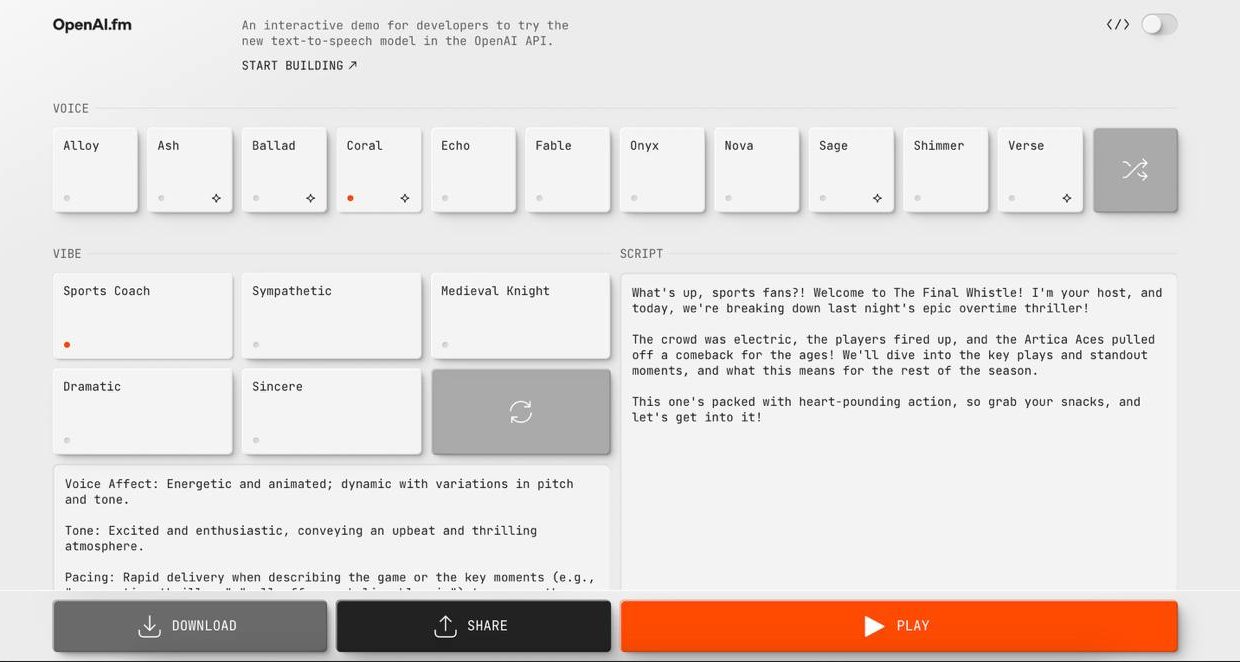Click the DOWNLOAD button
Viewport: 1240px width, 662px height.
[x=190, y=626]
